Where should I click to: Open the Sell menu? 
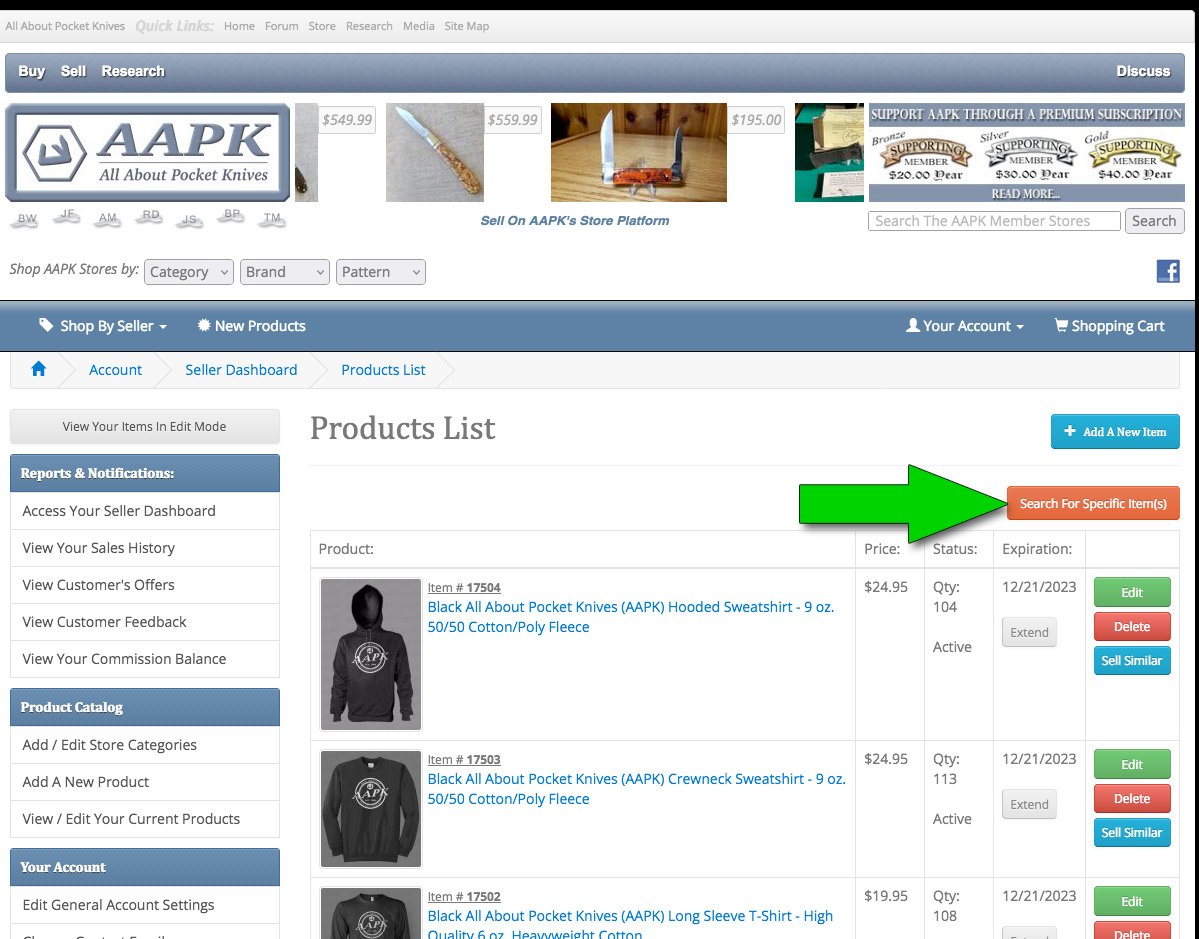point(73,71)
